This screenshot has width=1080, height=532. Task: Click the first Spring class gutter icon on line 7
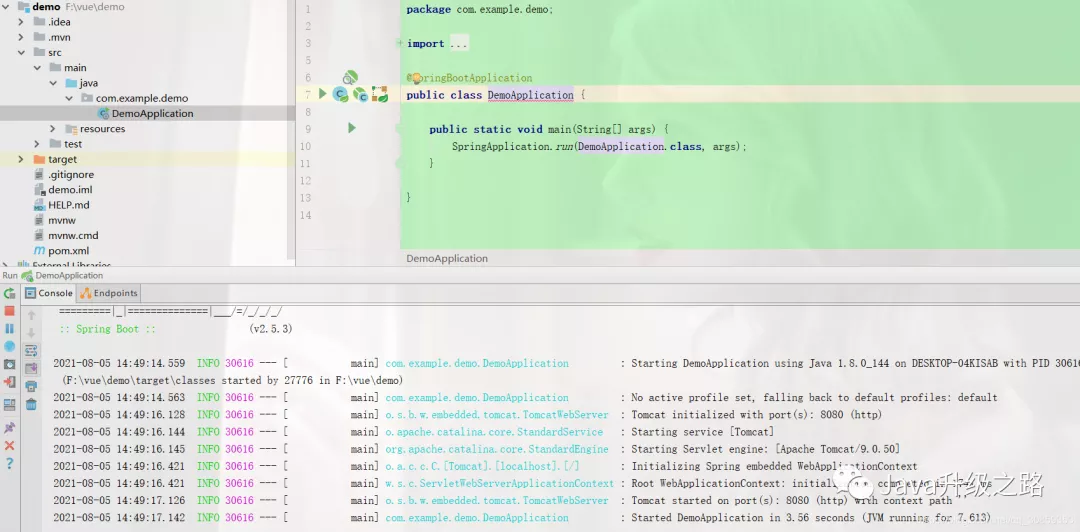tap(340, 94)
